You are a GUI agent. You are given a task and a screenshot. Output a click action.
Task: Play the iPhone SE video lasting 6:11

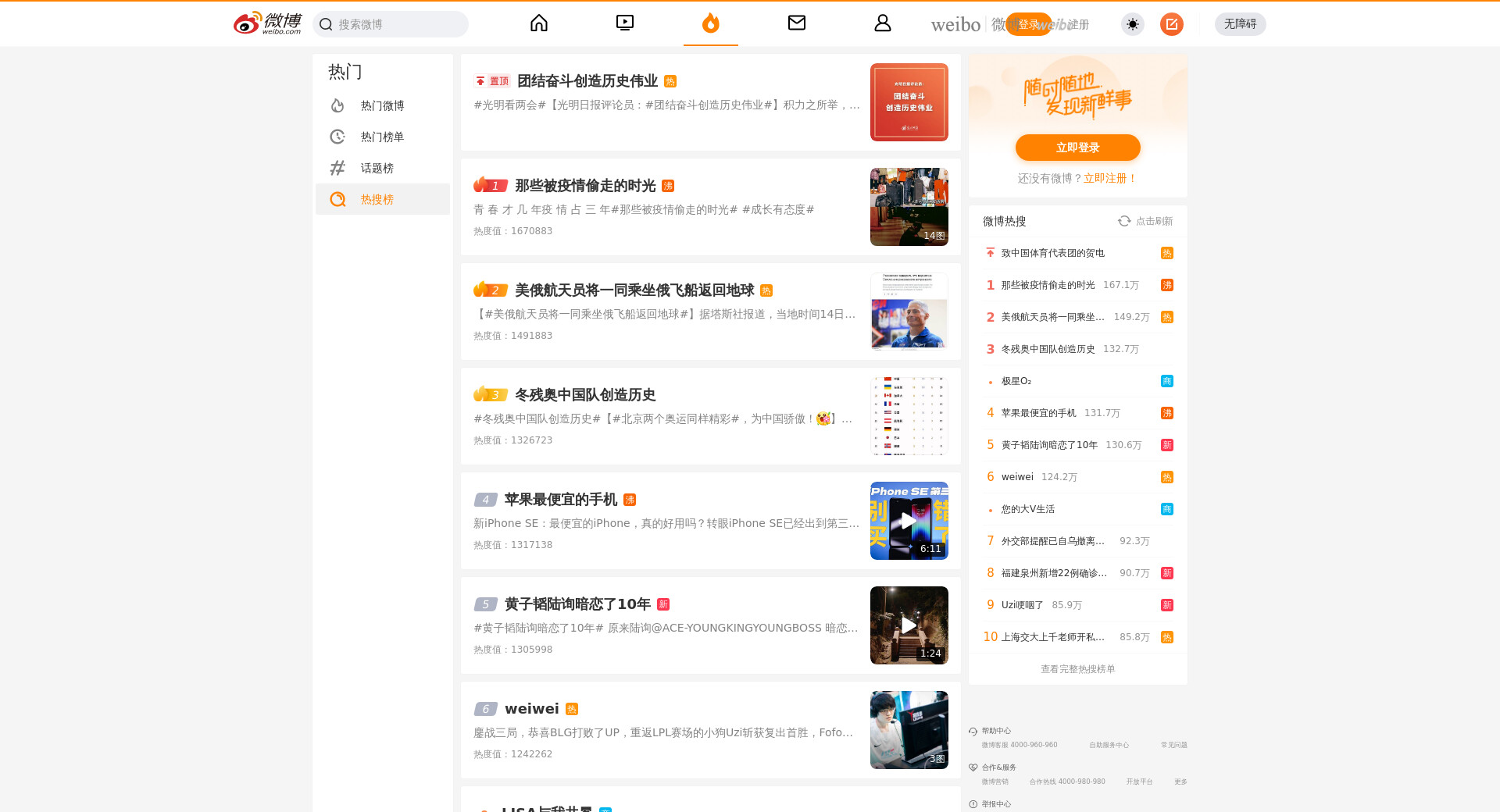point(909,521)
